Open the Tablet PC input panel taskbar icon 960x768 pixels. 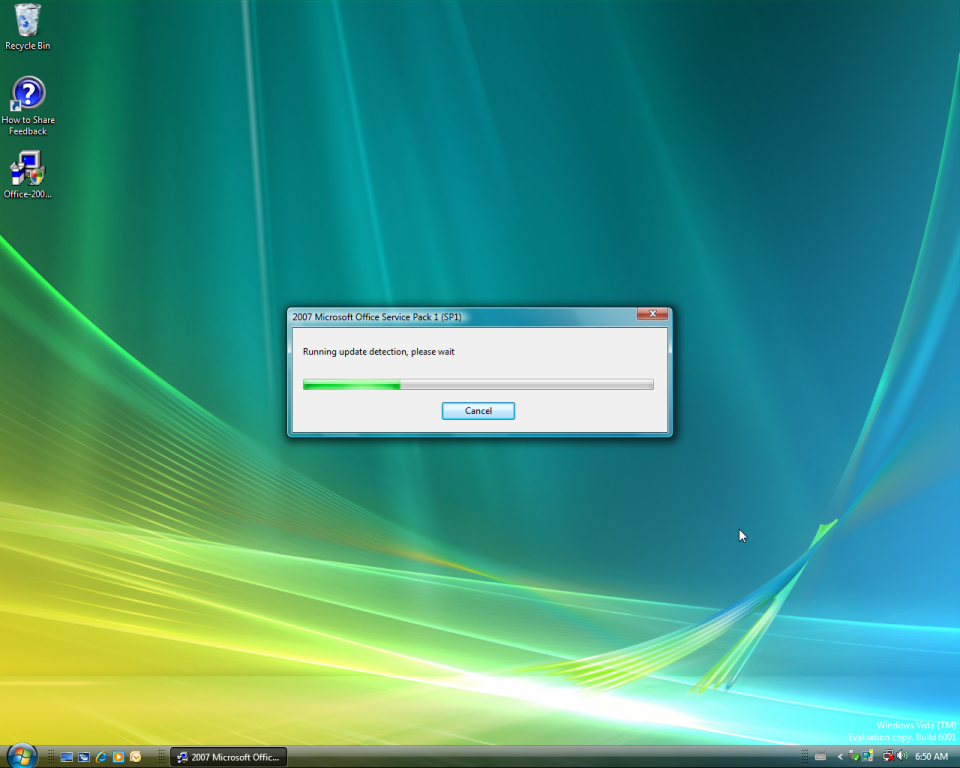pyautogui.click(x=820, y=757)
